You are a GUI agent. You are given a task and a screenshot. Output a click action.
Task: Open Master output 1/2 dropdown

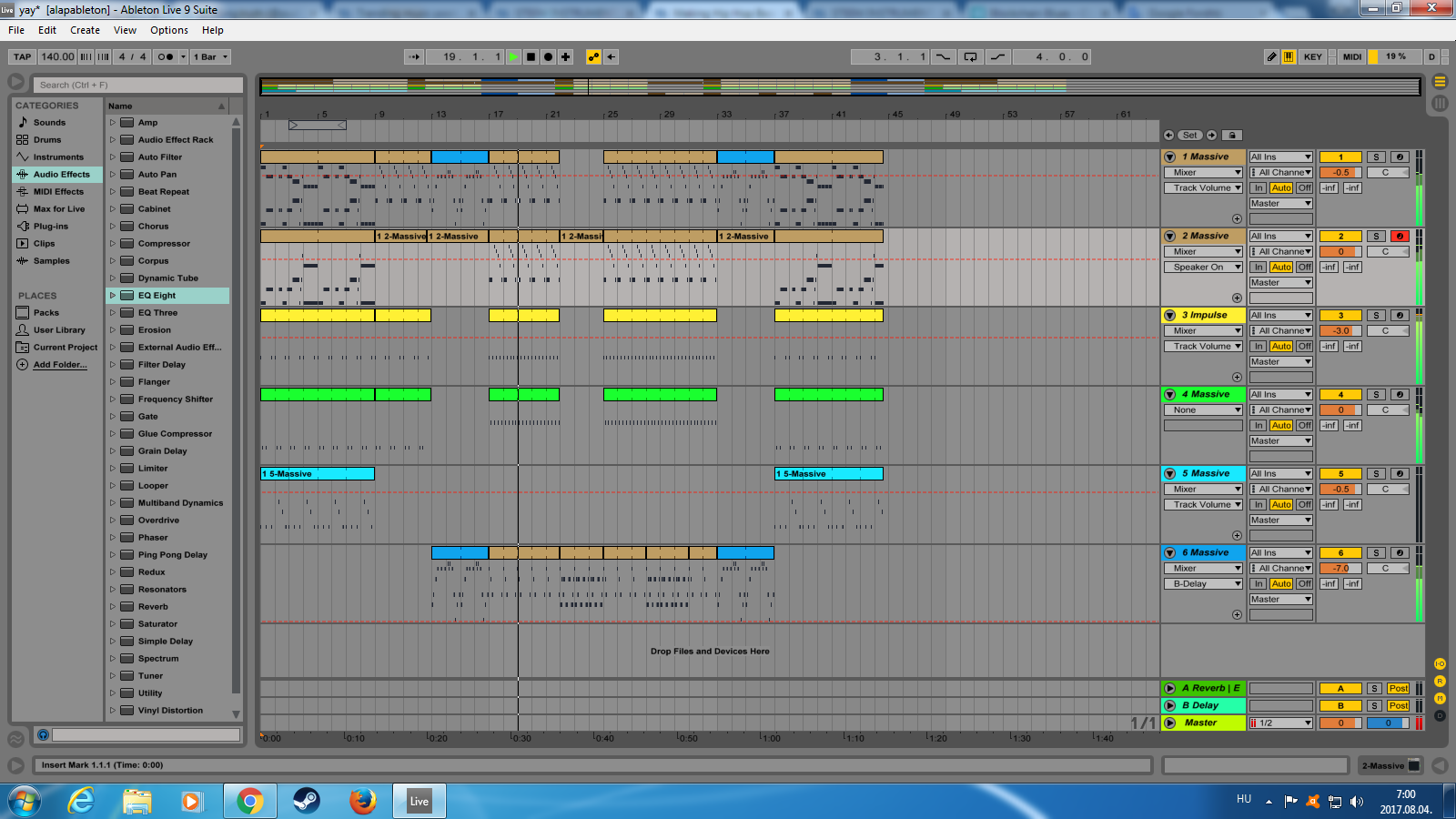click(1281, 723)
